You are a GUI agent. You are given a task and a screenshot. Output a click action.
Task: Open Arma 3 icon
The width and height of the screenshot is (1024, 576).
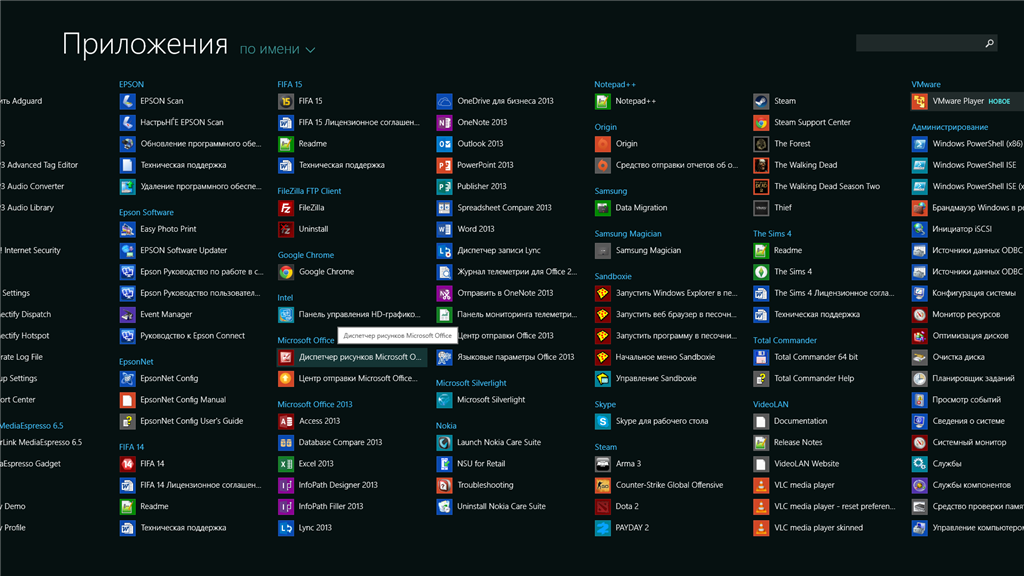click(x=603, y=464)
